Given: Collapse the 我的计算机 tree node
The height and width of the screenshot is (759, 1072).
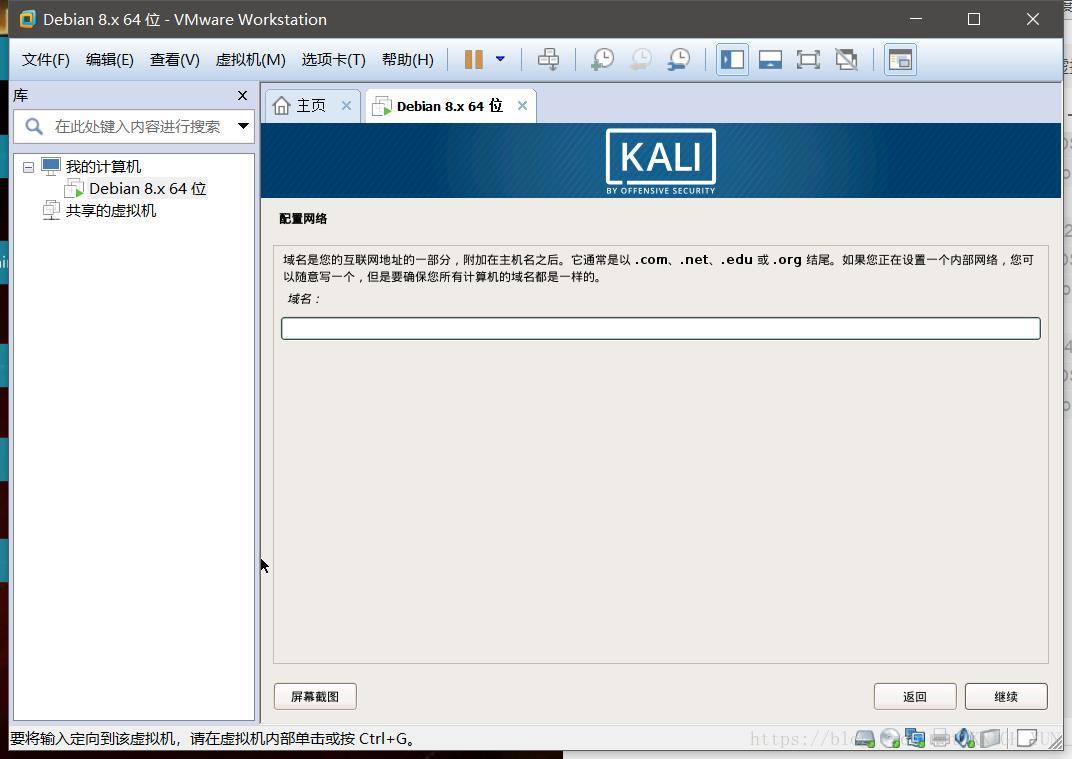Looking at the screenshot, I should (x=28, y=167).
